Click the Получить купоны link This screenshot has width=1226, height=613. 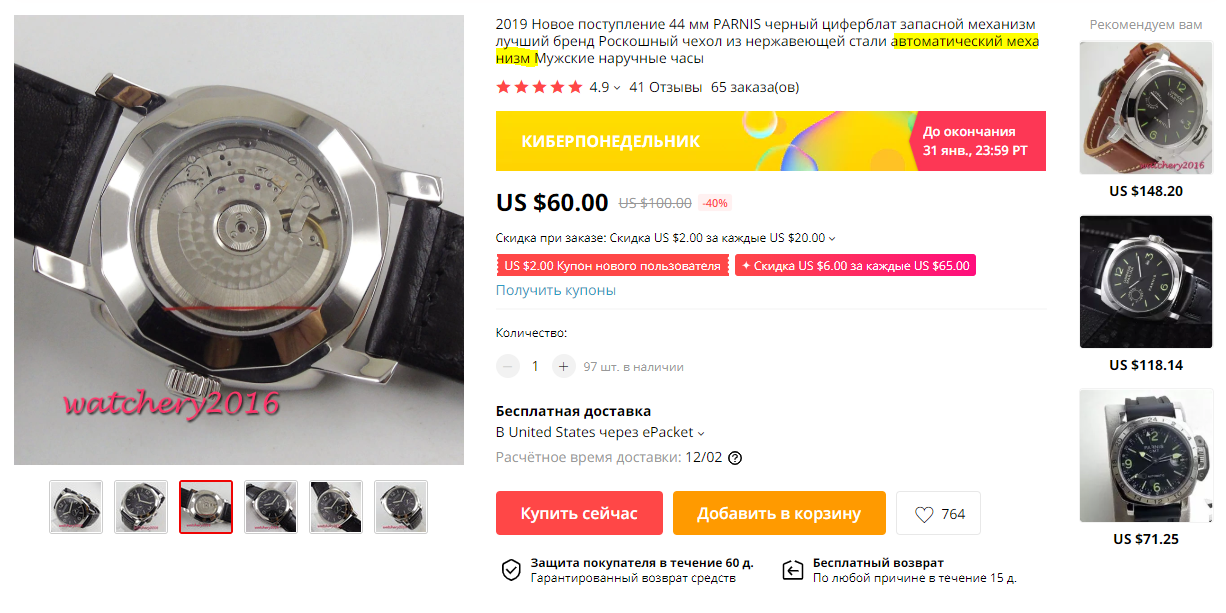(x=556, y=290)
